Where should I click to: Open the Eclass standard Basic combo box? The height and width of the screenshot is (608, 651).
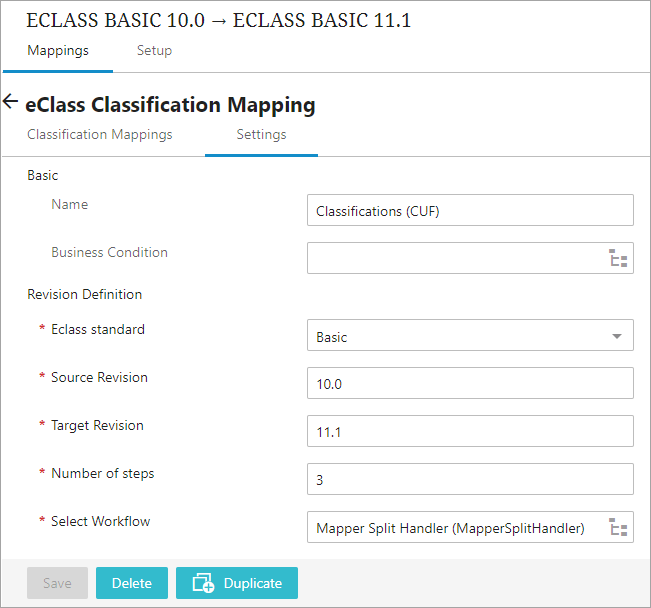click(x=470, y=335)
